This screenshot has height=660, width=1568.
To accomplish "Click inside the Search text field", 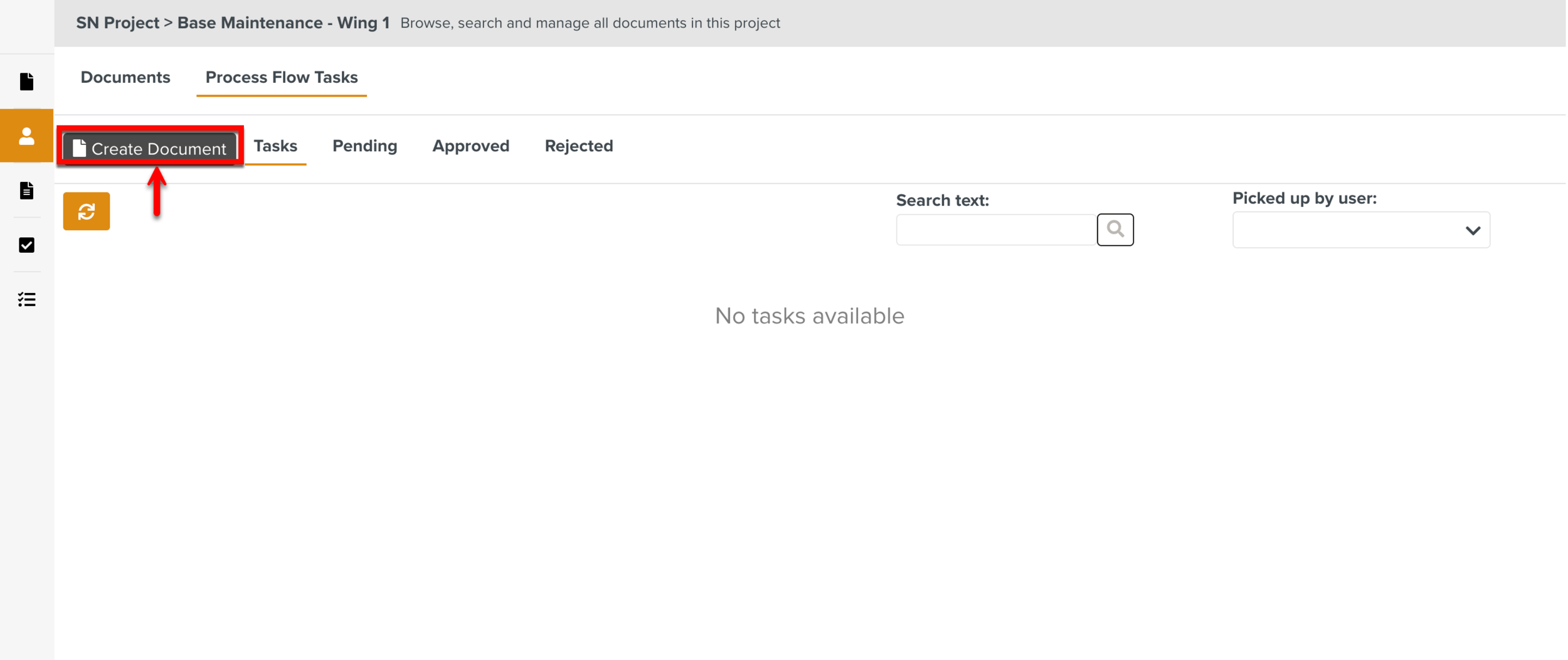I will (995, 230).
